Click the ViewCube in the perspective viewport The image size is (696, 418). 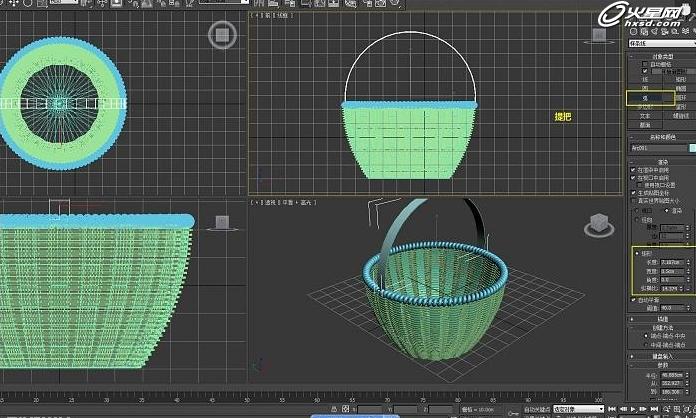[x=597, y=222]
